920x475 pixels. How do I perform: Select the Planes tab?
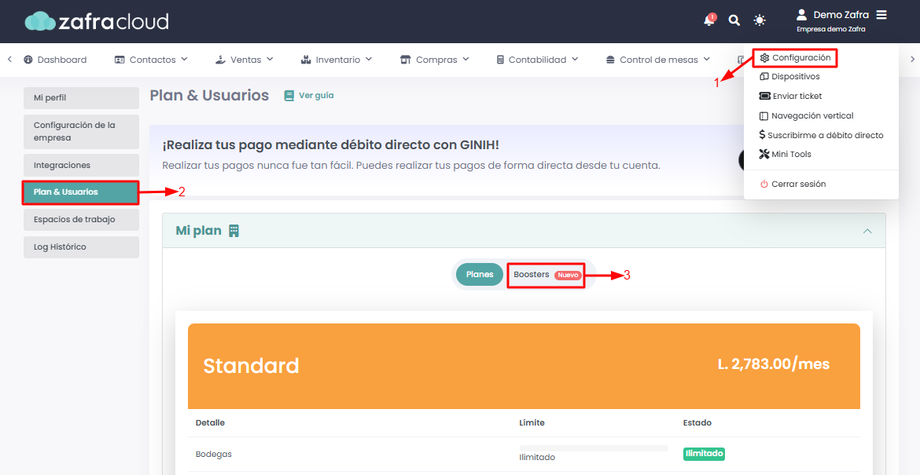(479, 274)
